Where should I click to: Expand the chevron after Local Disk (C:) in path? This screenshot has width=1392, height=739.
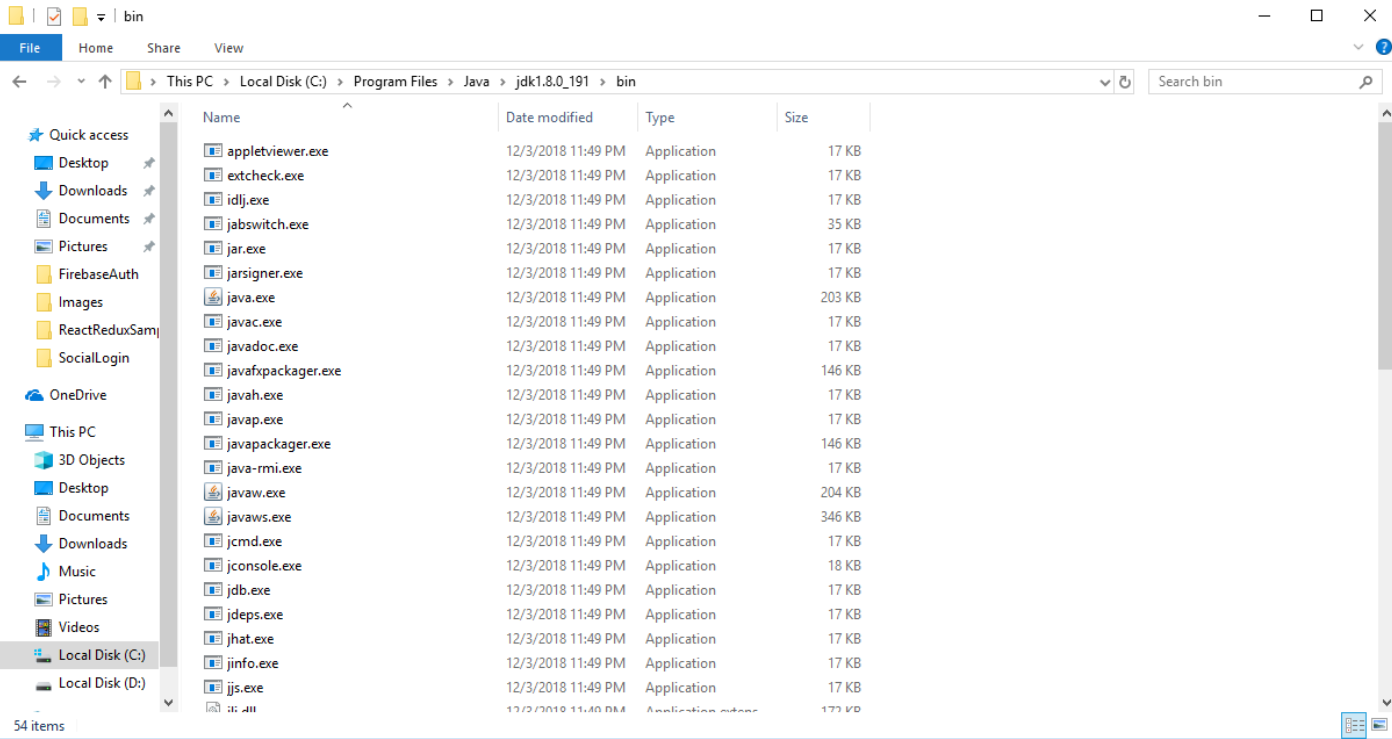click(x=340, y=82)
